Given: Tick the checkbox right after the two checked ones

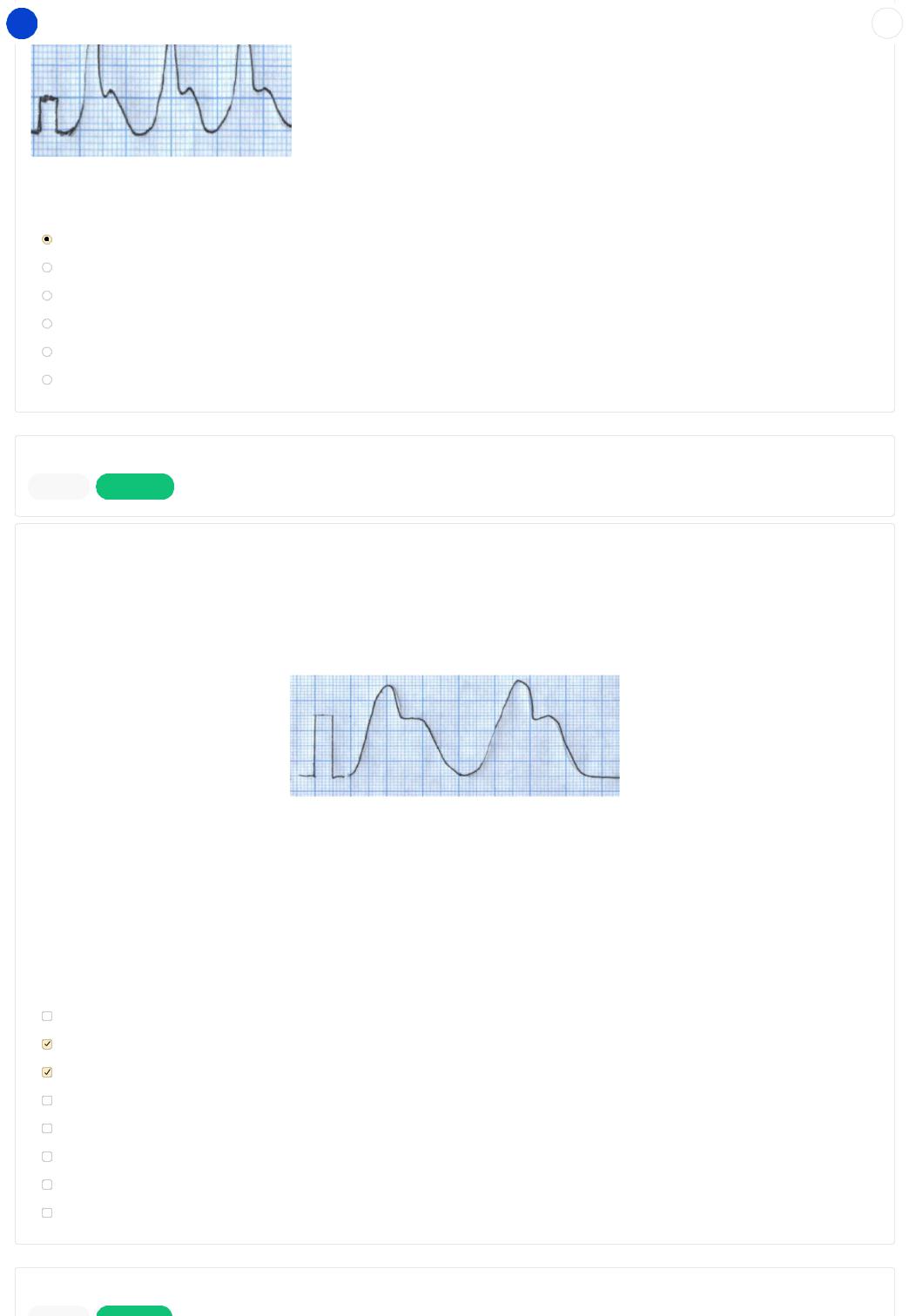Looking at the screenshot, I should click(47, 1100).
